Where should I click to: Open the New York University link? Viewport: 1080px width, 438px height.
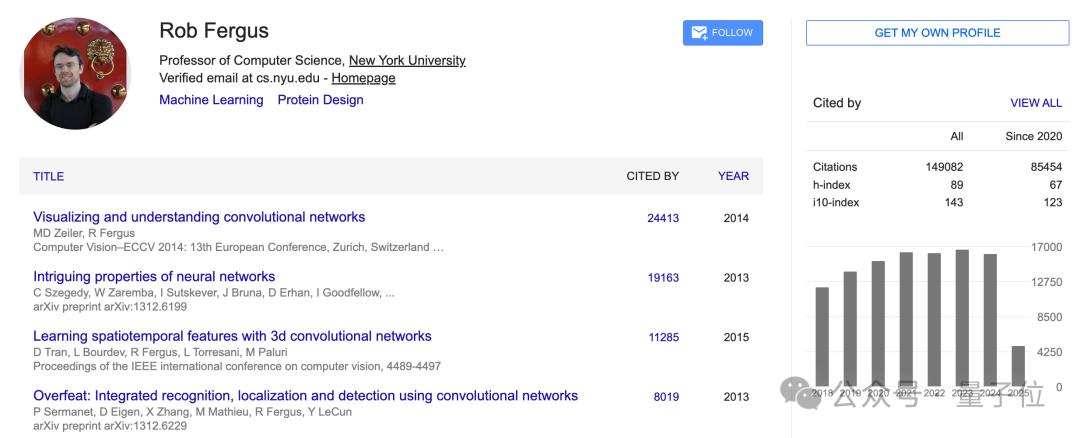tap(407, 60)
